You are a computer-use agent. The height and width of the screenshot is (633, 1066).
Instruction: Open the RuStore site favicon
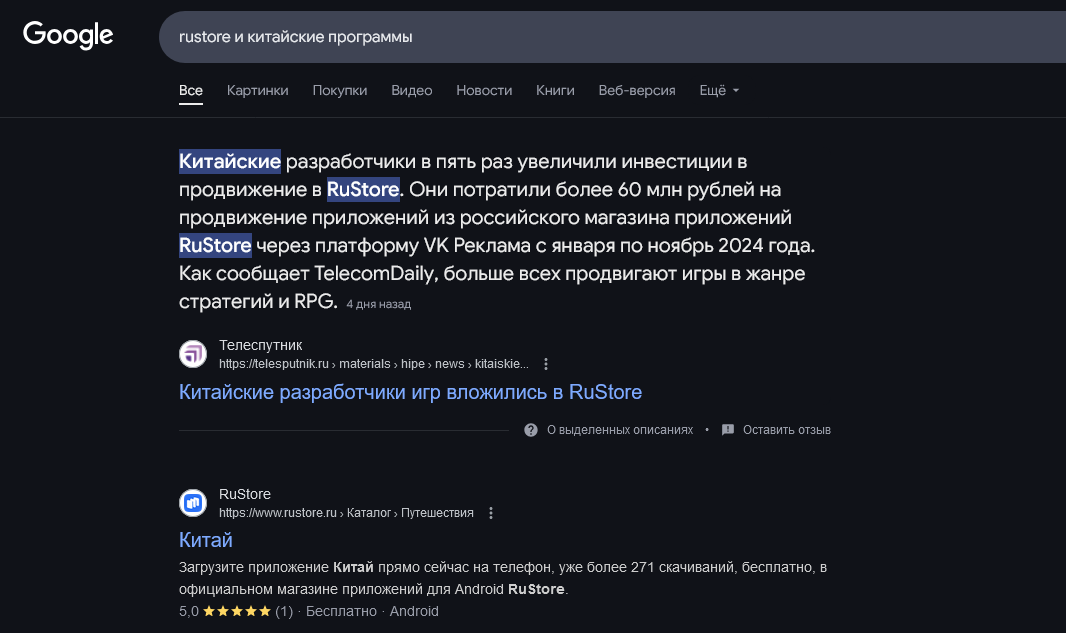tap(193, 503)
